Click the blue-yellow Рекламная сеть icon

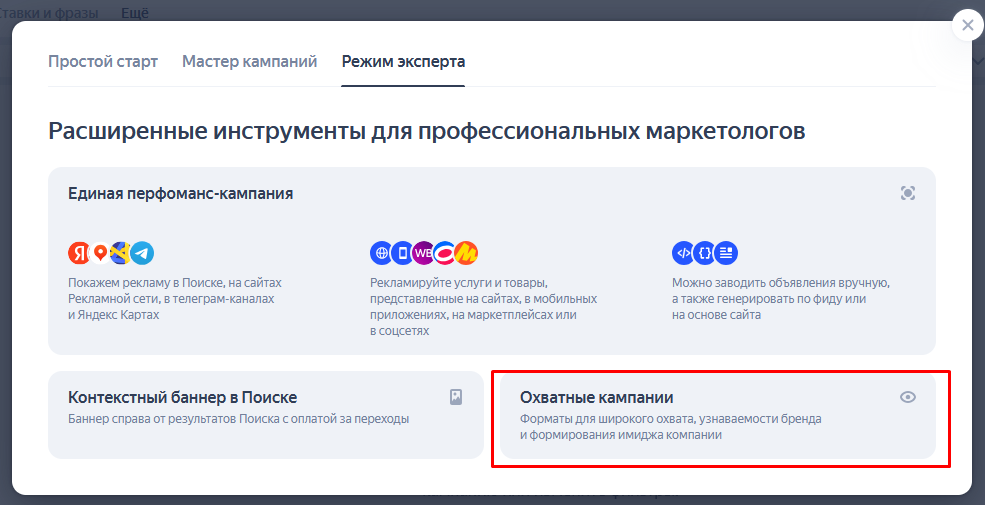point(121,253)
